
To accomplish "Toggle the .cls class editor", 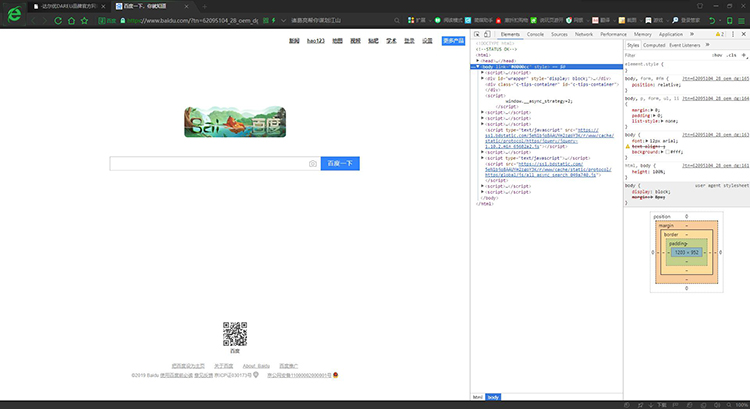I will 731,55.
